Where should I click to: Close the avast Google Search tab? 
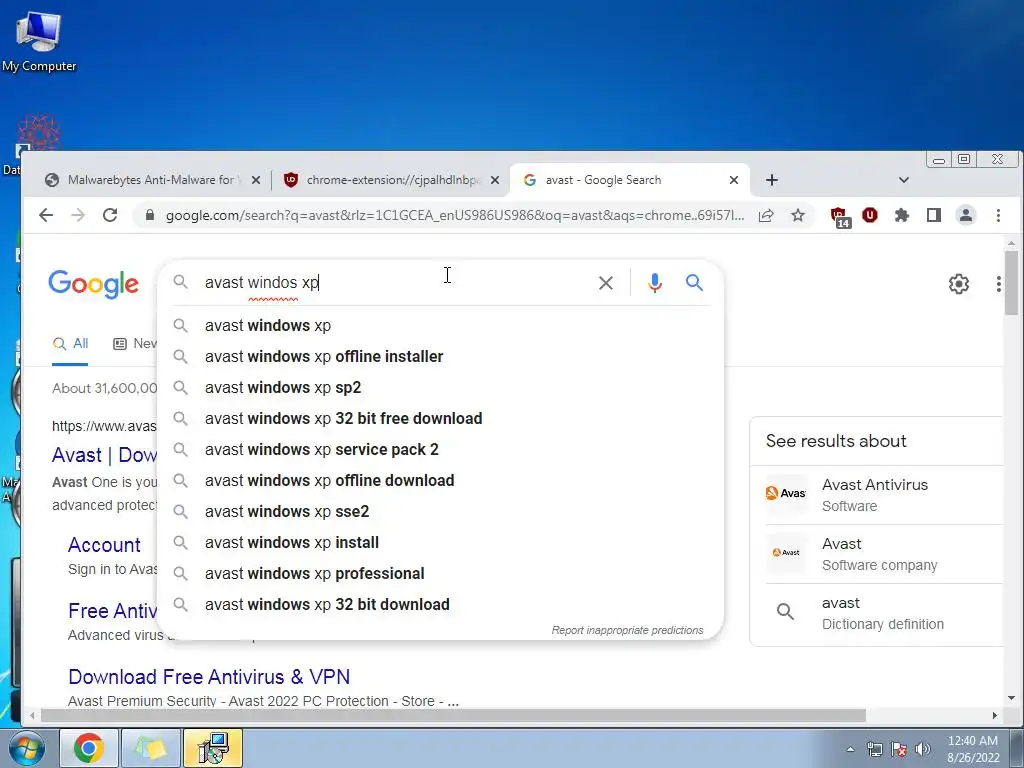(734, 180)
